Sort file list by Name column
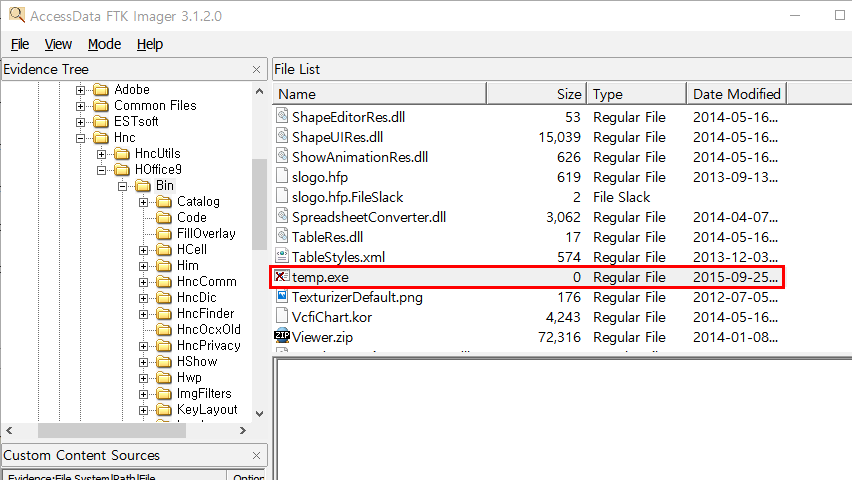Viewport: 852px width, 480px height. click(x=379, y=94)
